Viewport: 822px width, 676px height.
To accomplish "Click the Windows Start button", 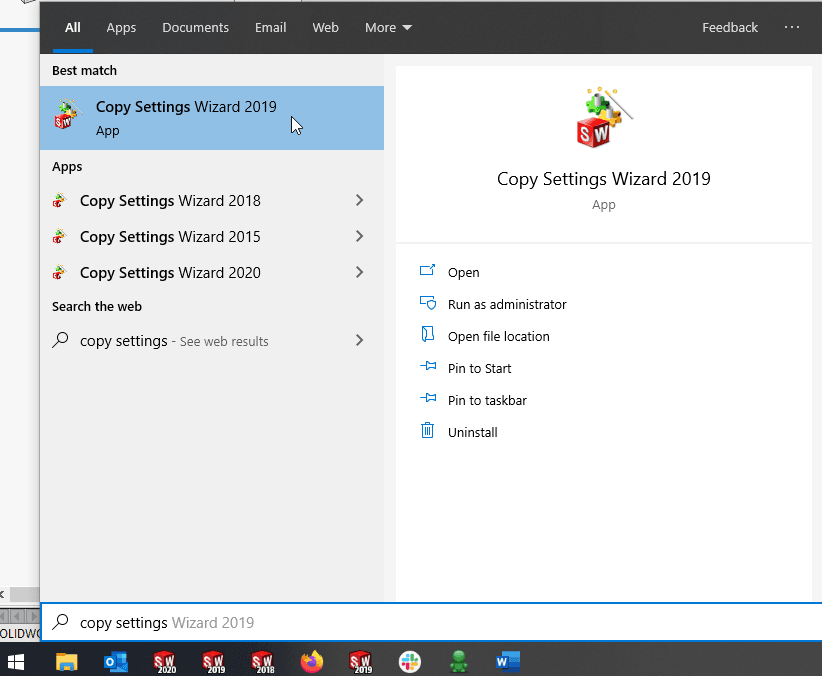I will (x=17, y=661).
